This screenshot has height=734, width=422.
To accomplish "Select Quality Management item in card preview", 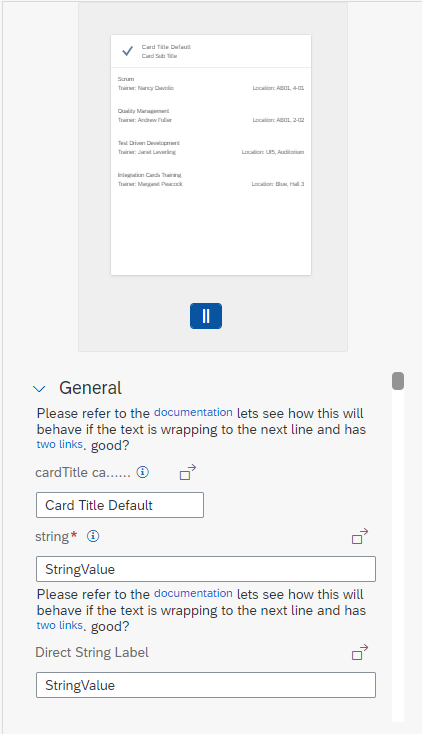I will (211, 116).
